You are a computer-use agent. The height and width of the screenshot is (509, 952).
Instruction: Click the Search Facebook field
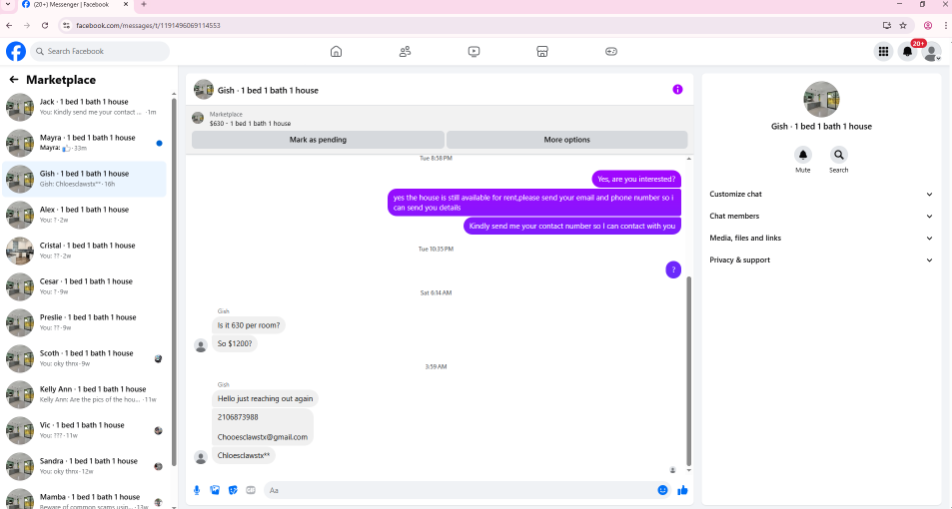pyautogui.click(x=100, y=52)
